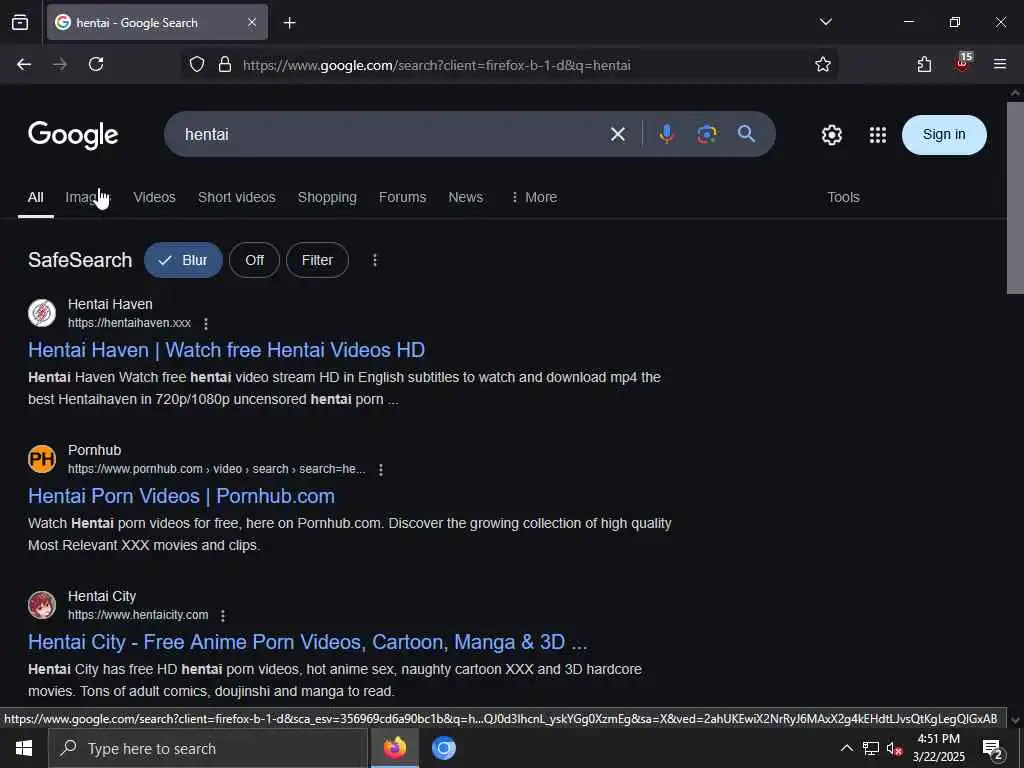
Task: Switch to Firefox in the taskbar
Action: (394, 748)
